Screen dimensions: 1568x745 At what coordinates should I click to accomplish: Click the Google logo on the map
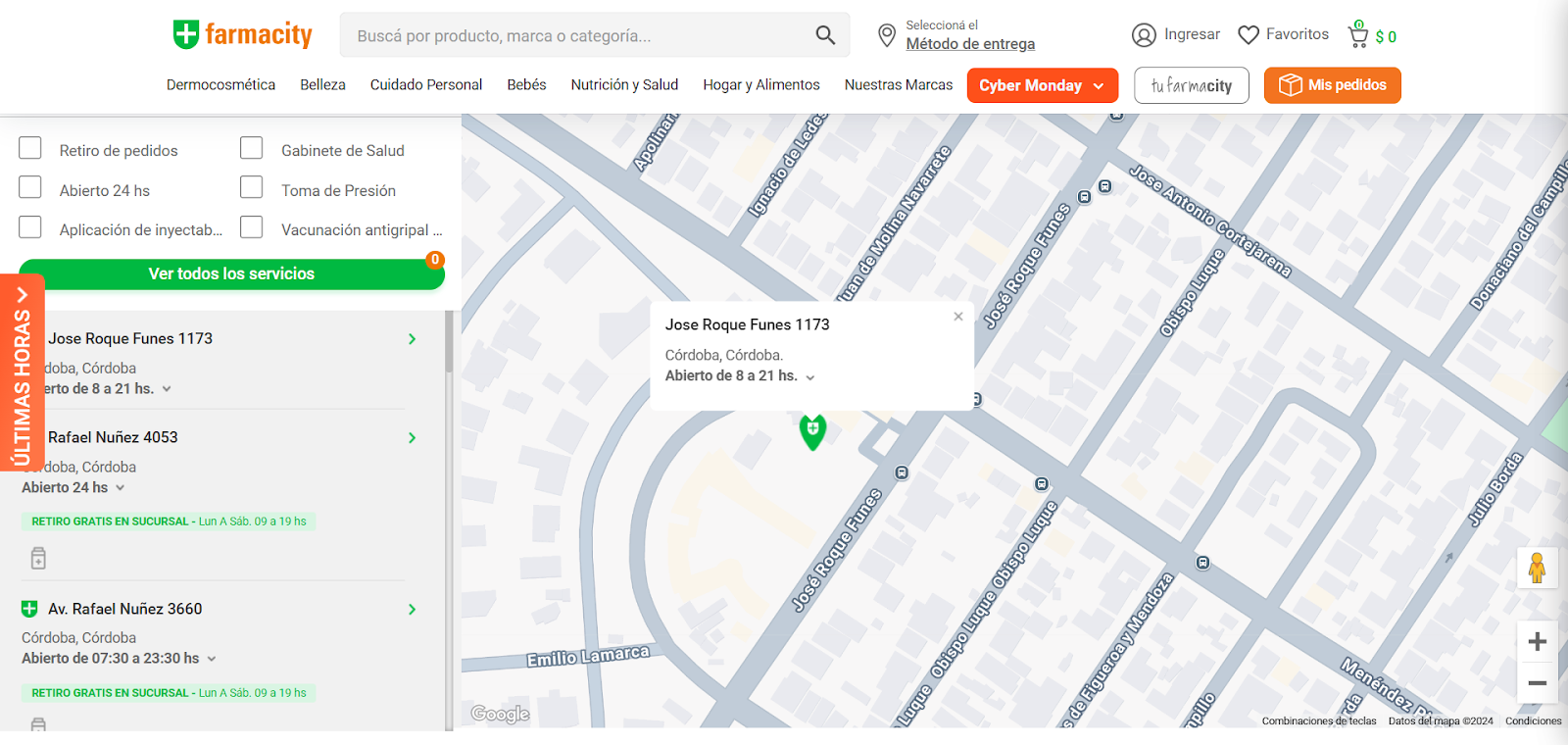[x=501, y=714]
